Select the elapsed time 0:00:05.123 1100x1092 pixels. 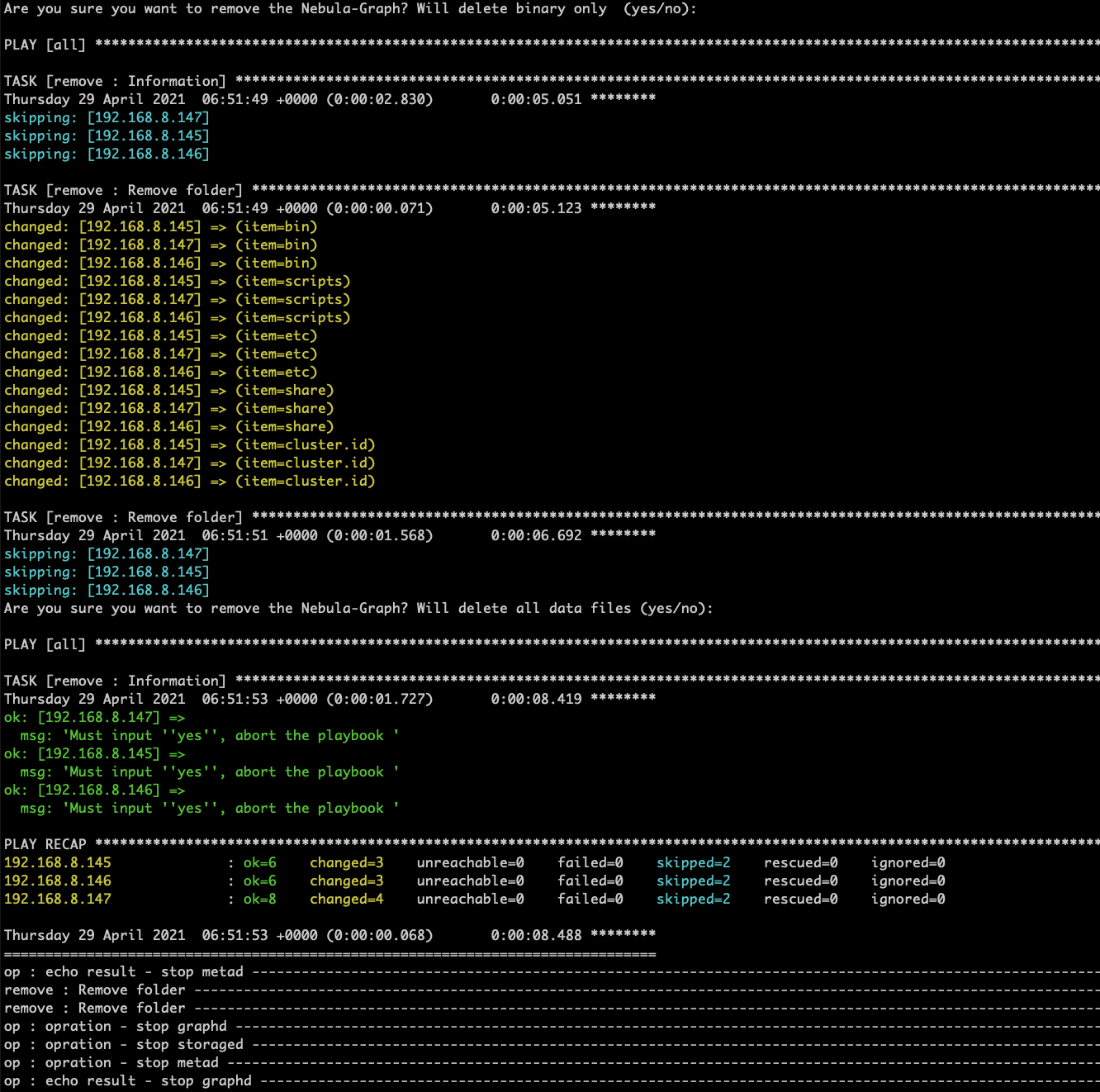tap(536, 208)
